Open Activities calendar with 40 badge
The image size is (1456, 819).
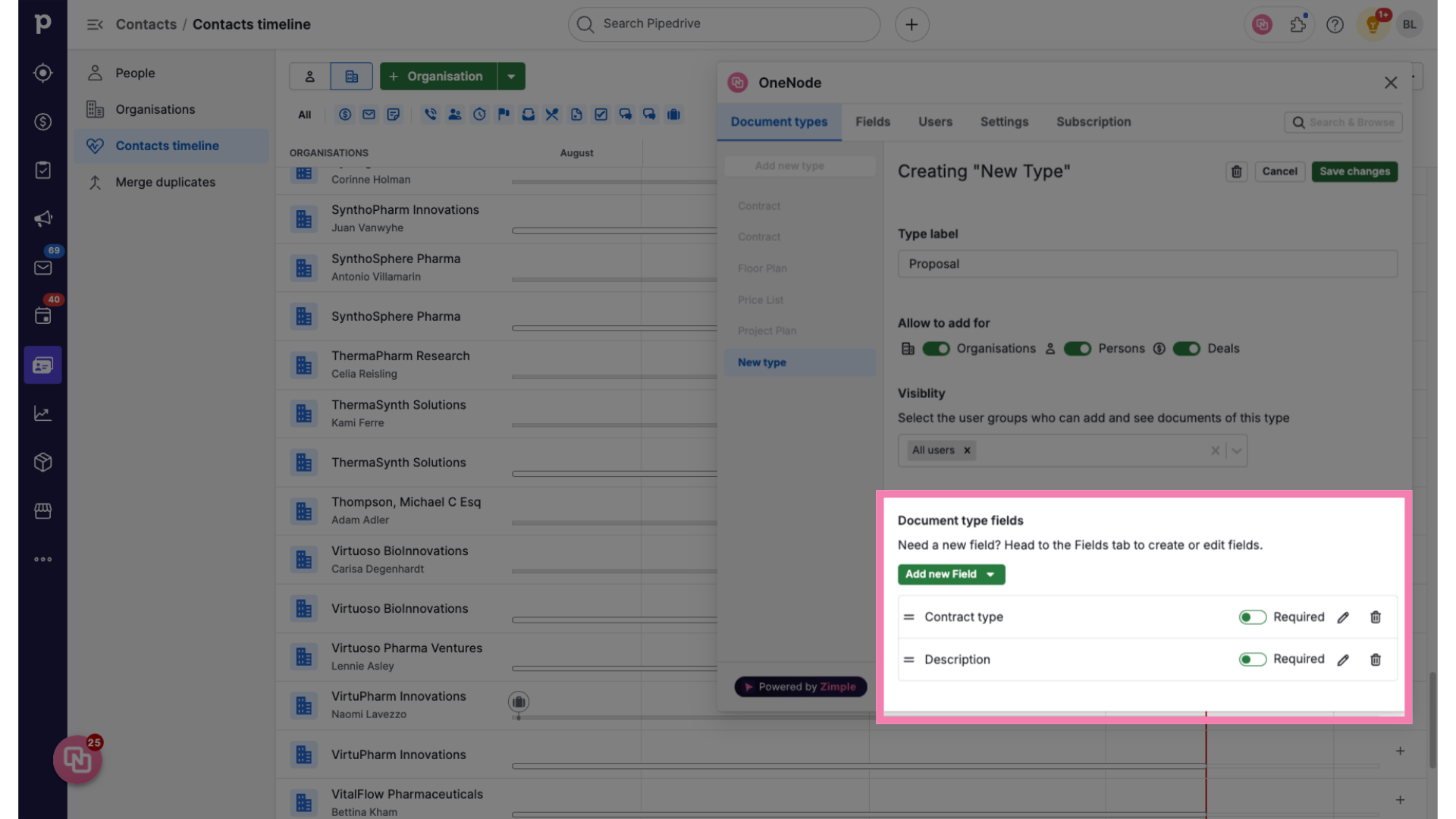click(42, 316)
